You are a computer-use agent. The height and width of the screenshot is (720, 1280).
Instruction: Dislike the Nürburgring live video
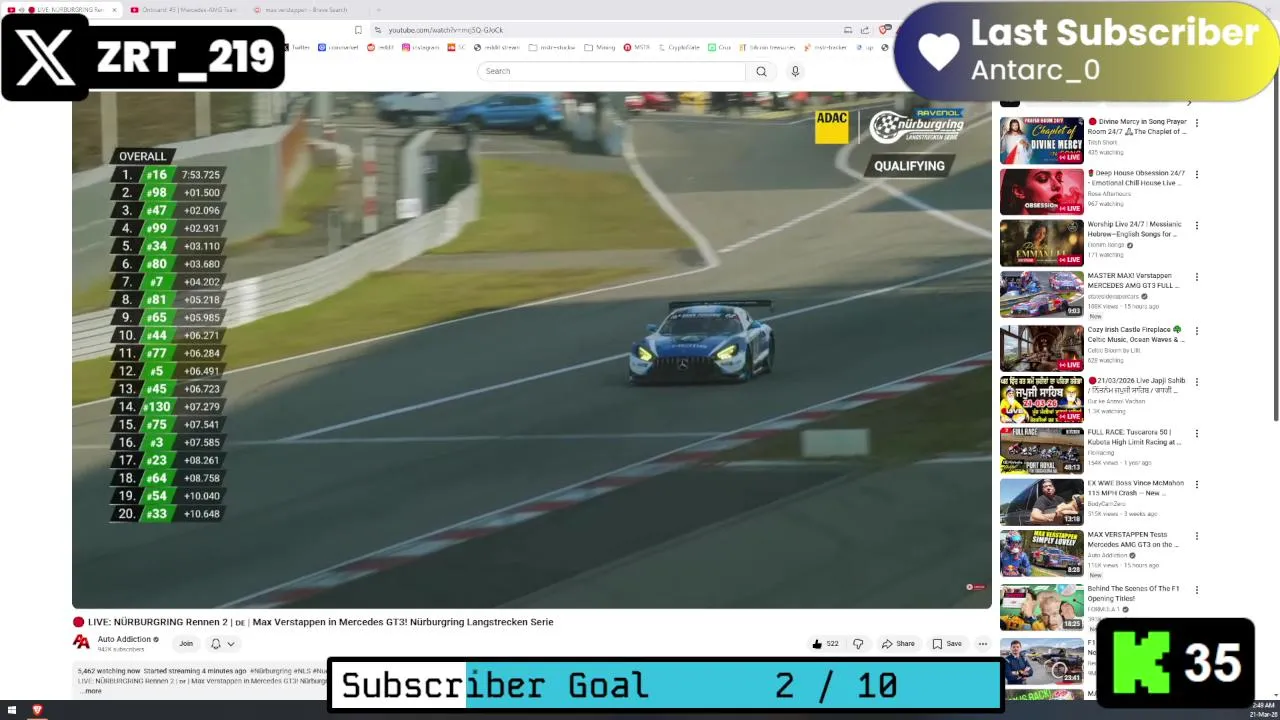858,644
